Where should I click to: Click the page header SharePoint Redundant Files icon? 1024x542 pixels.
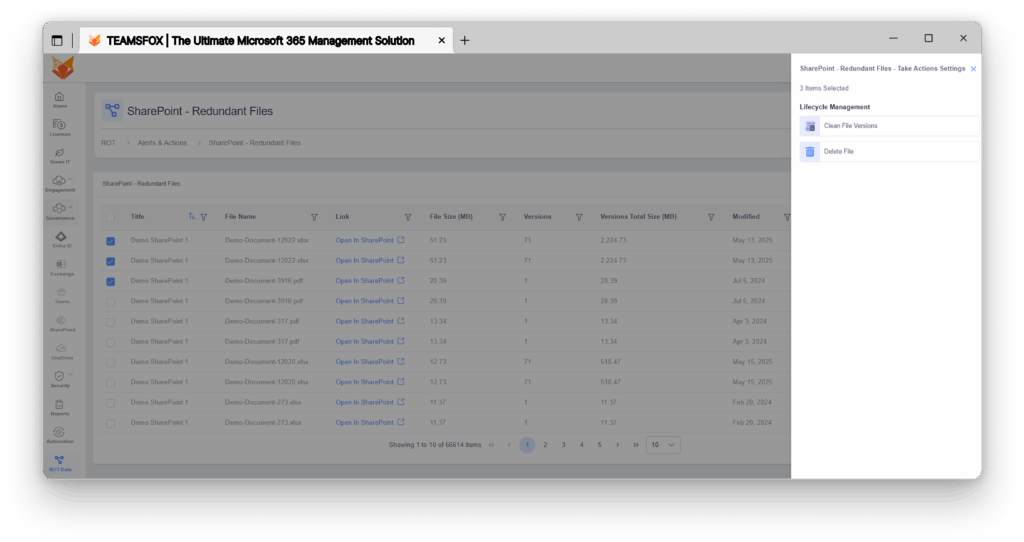click(112, 110)
